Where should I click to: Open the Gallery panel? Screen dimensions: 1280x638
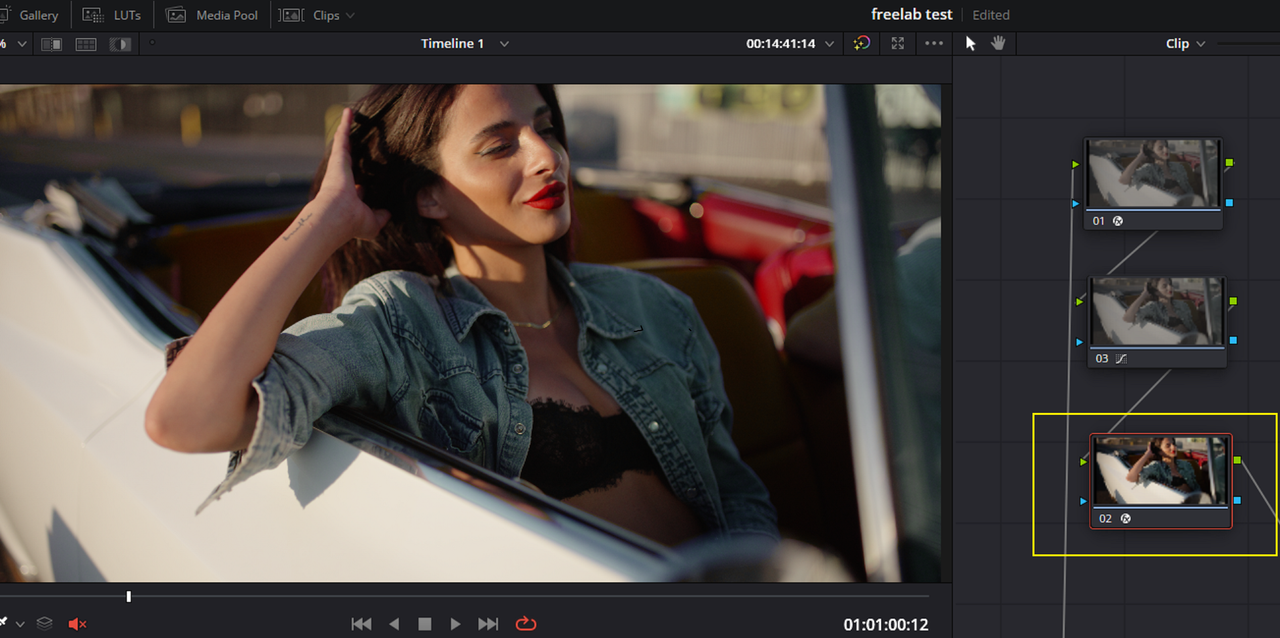[x=30, y=15]
